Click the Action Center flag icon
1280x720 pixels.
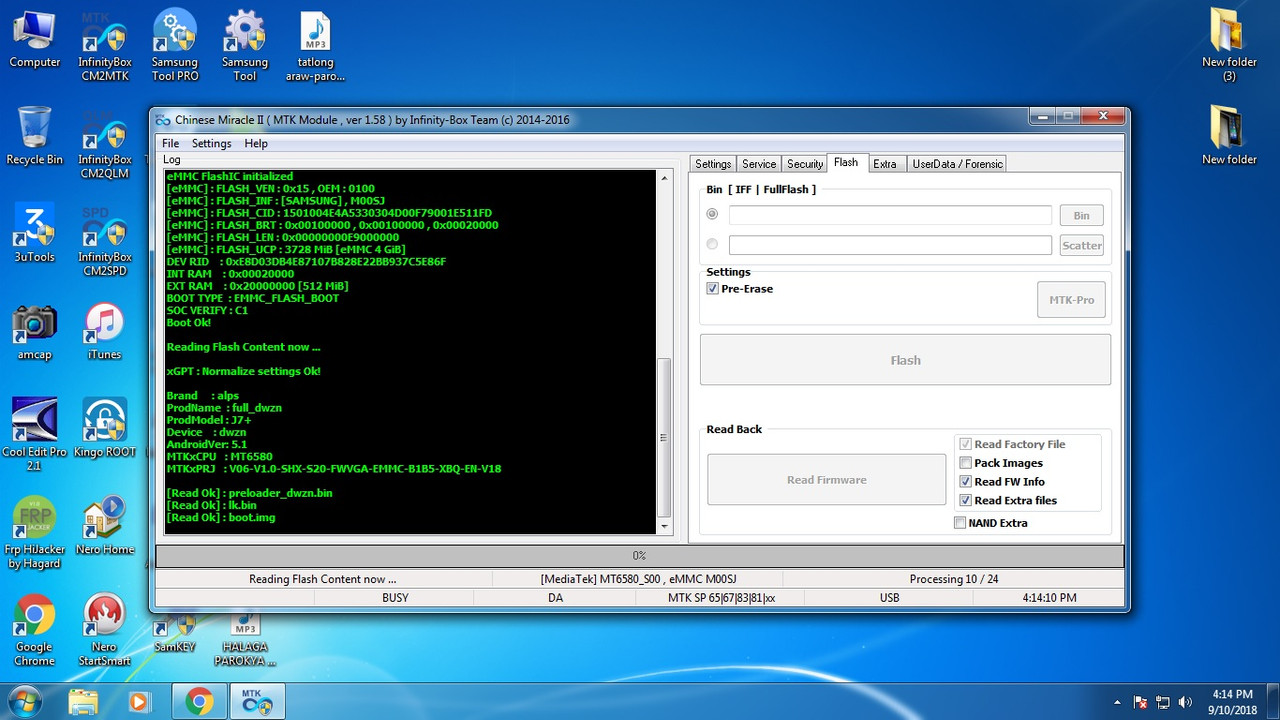coord(1140,702)
